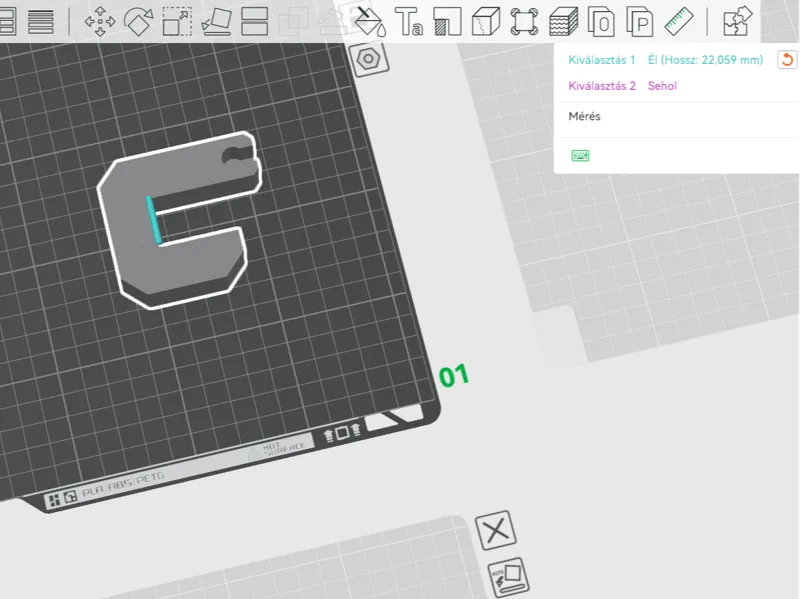Click the corner-handles square toolbar icon
The width and height of the screenshot is (800, 599).
coord(524,21)
